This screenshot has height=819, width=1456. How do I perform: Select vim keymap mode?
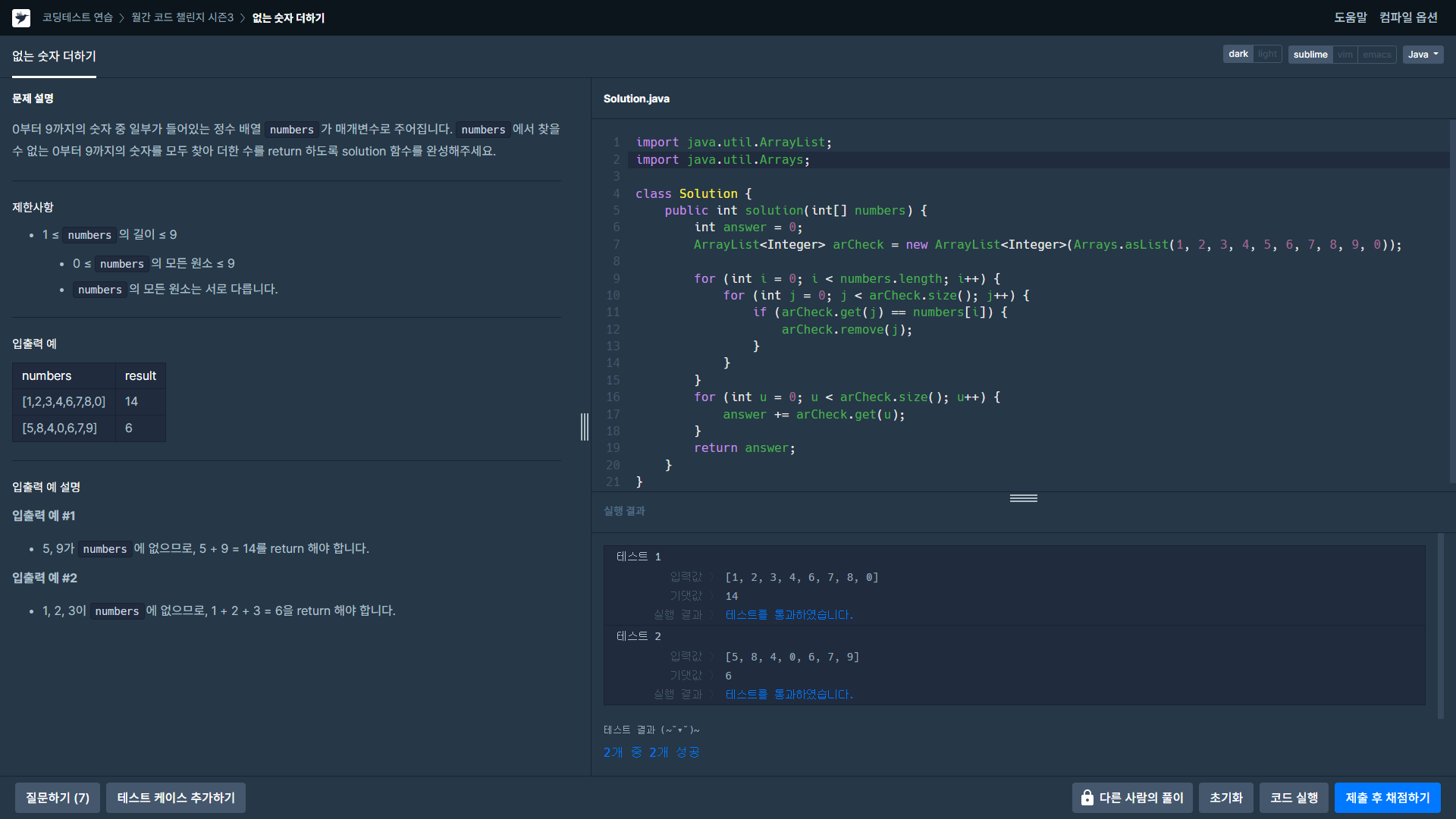pos(1345,55)
